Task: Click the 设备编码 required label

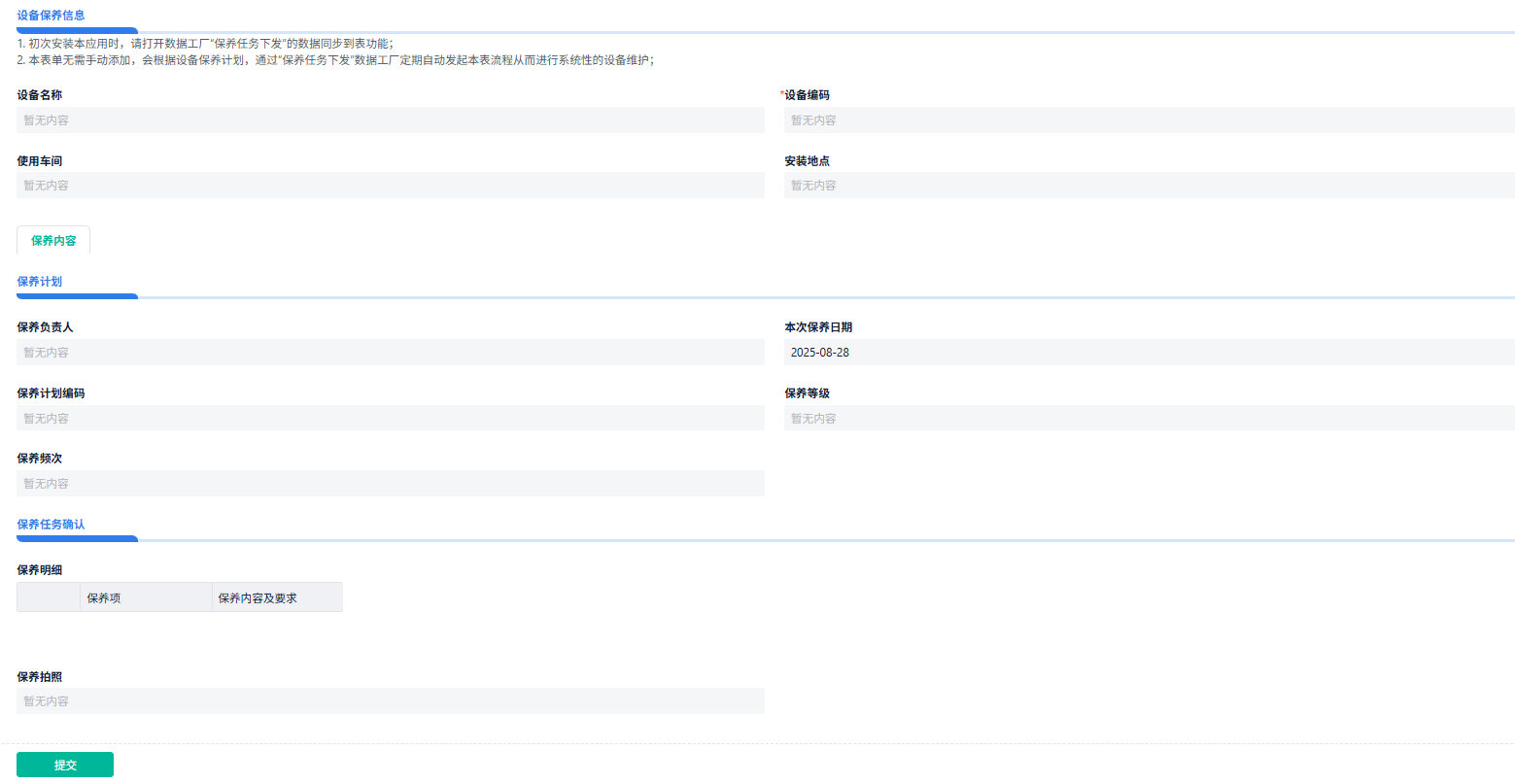Action: 805,95
